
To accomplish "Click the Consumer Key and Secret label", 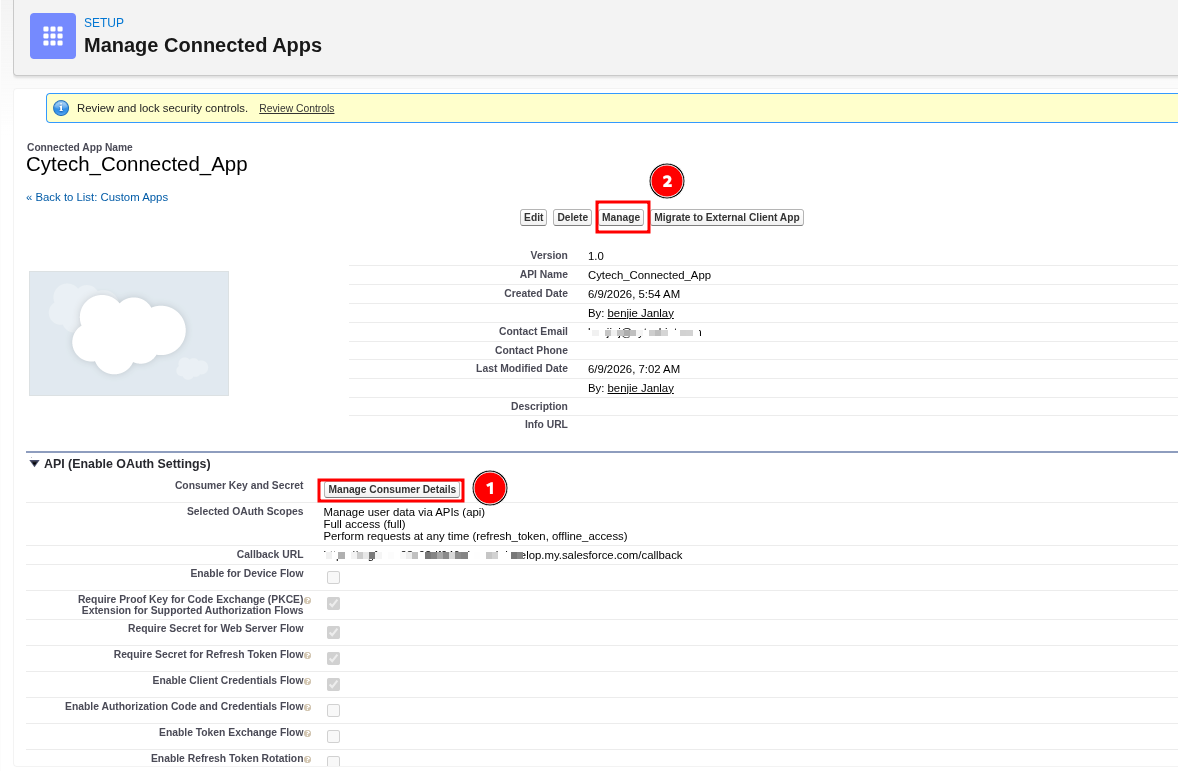I will pyautogui.click(x=239, y=485).
